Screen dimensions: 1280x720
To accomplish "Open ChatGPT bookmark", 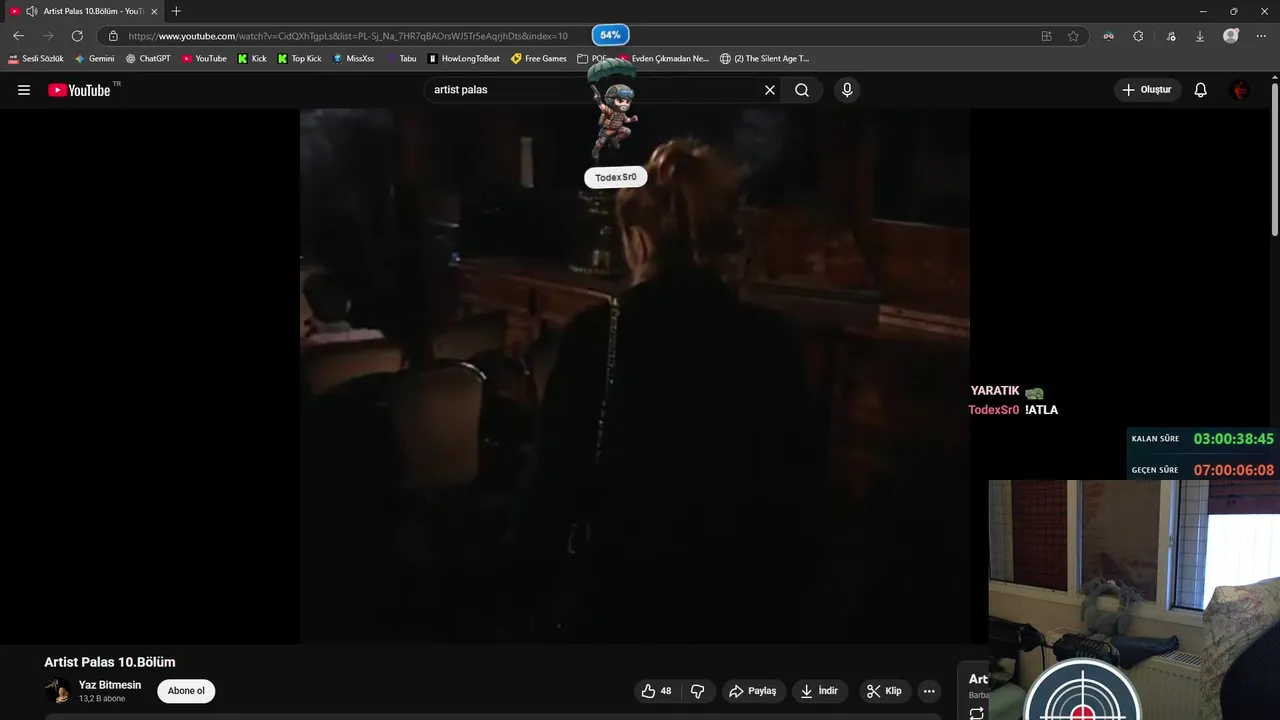I will pyautogui.click(x=148, y=59).
